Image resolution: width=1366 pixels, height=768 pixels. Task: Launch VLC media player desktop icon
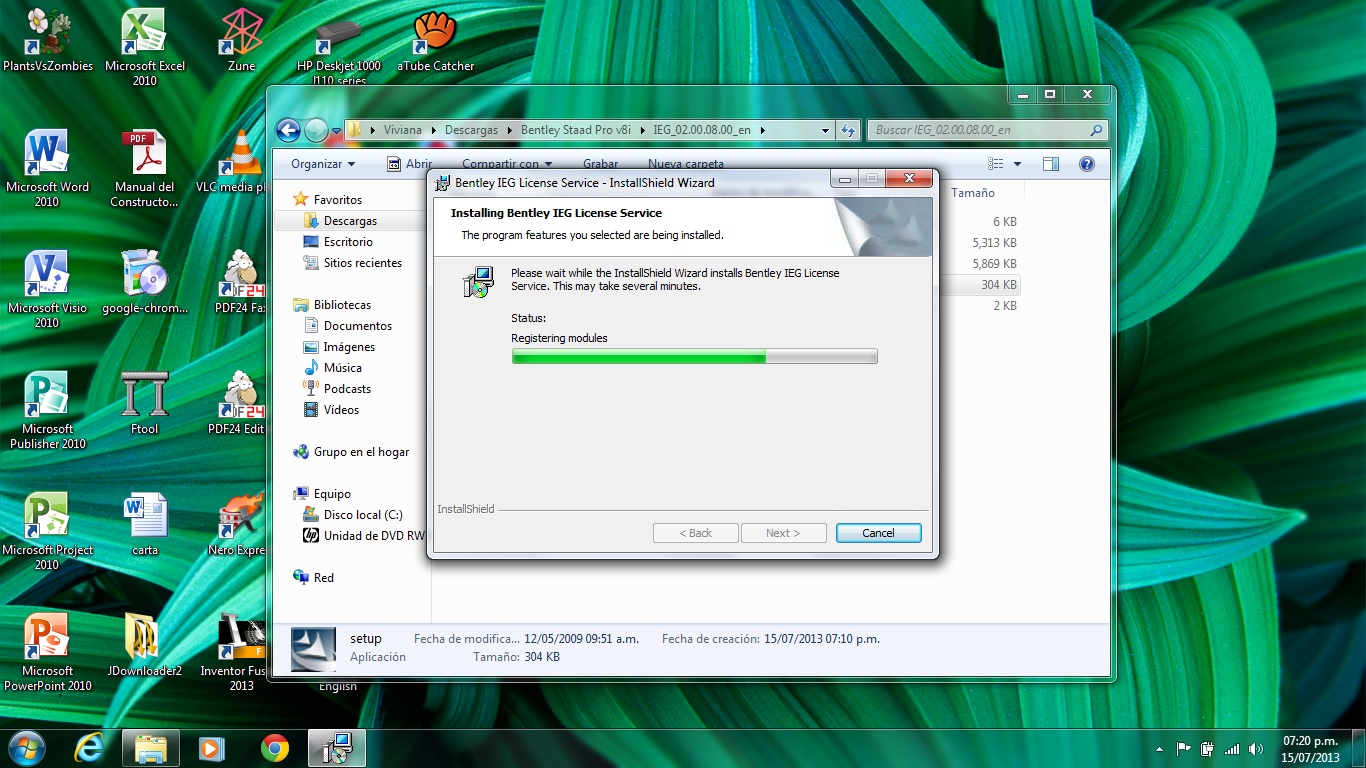tap(232, 161)
